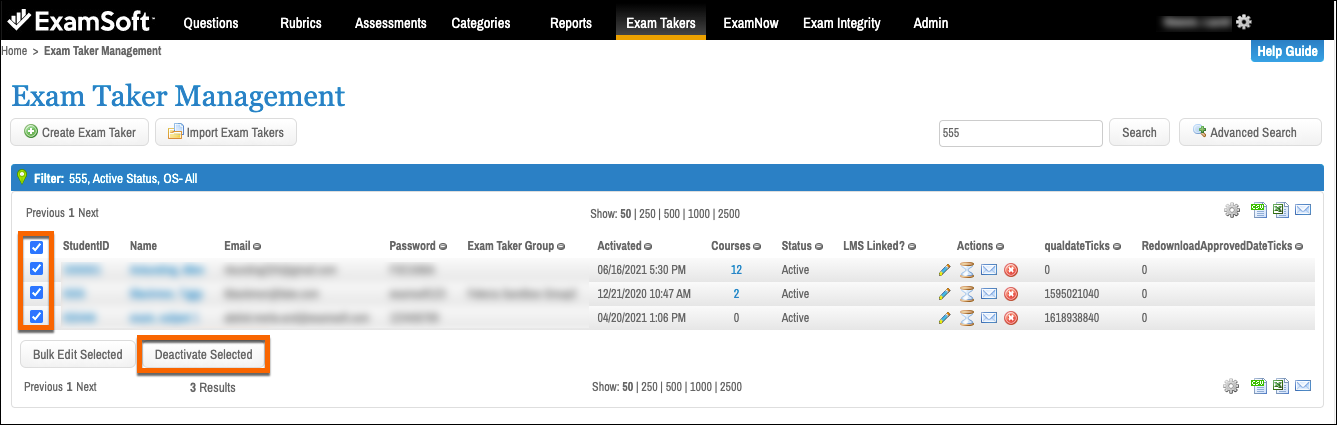Open the 12 courses link
Viewport: 1337px width, 425px height.
tap(736, 270)
